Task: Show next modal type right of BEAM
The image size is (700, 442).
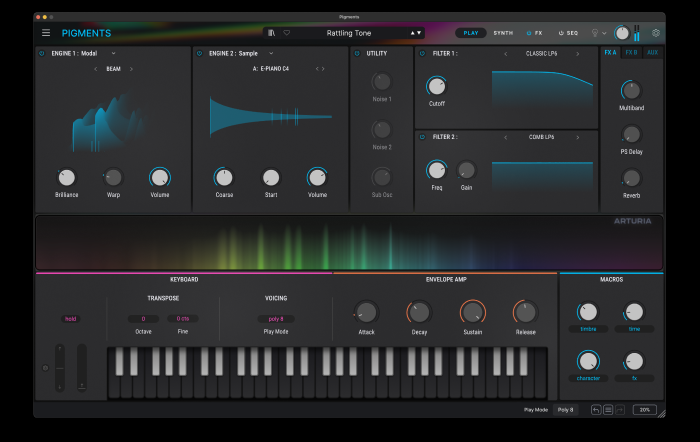Action: click(131, 69)
